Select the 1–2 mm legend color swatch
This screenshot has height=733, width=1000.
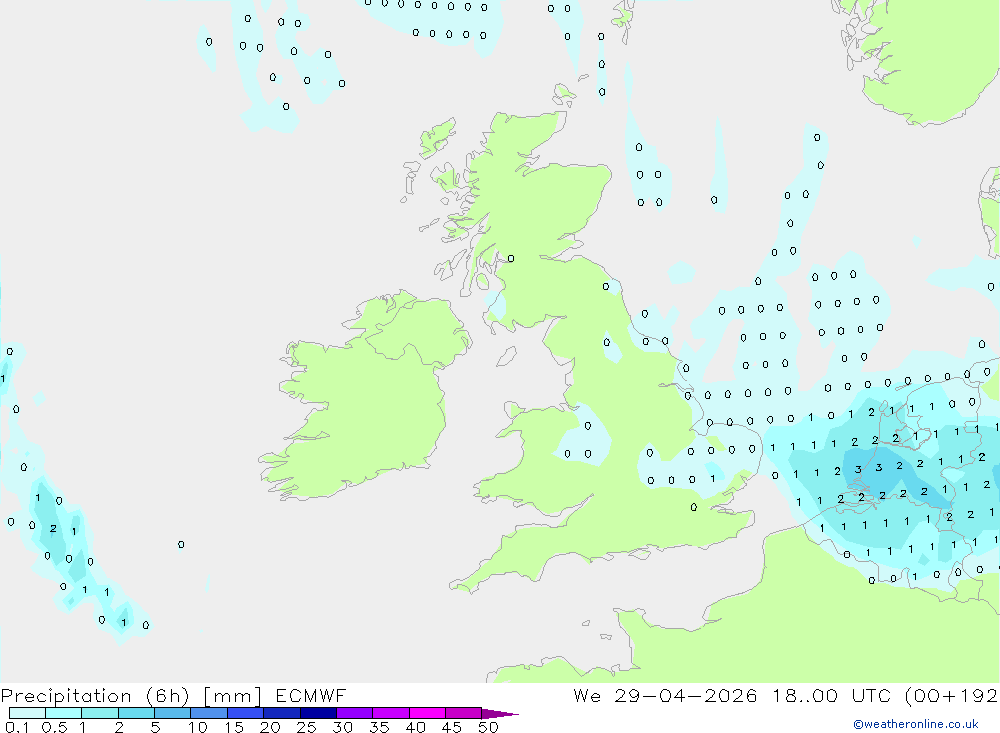(x=100, y=713)
